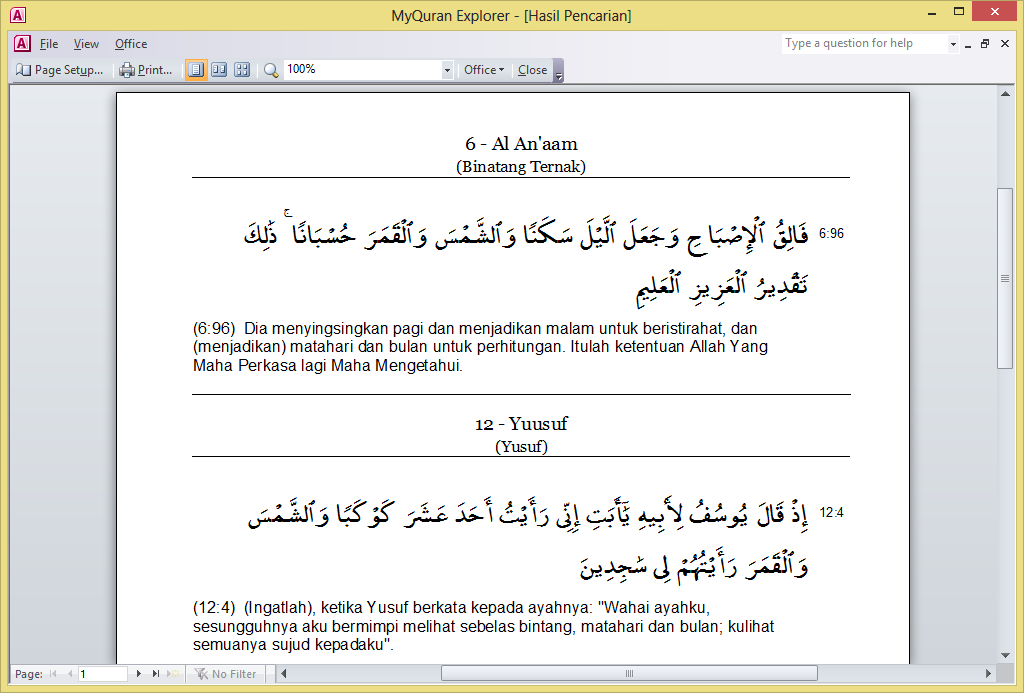This screenshot has width=1024, height=693.
Task: Switch to one page view
Action: (x=196, y=70)
